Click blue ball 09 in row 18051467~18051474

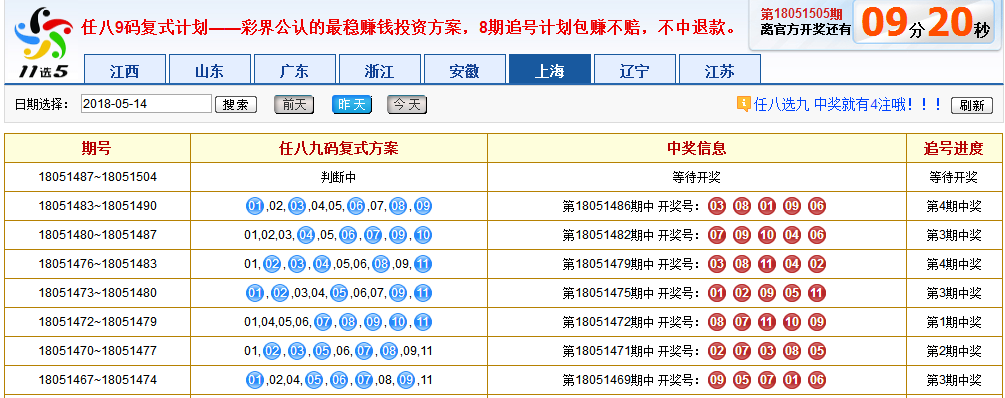point(406,380)
